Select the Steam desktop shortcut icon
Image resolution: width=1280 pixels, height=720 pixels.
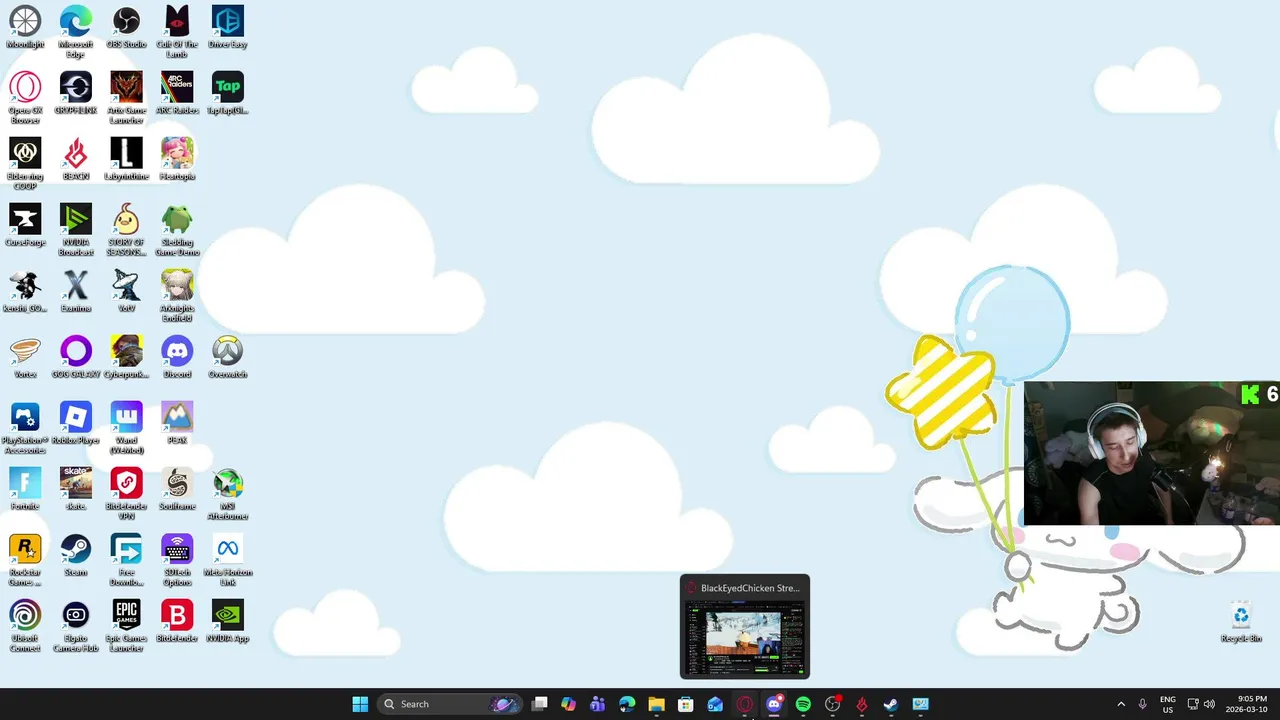click(76, 555)
